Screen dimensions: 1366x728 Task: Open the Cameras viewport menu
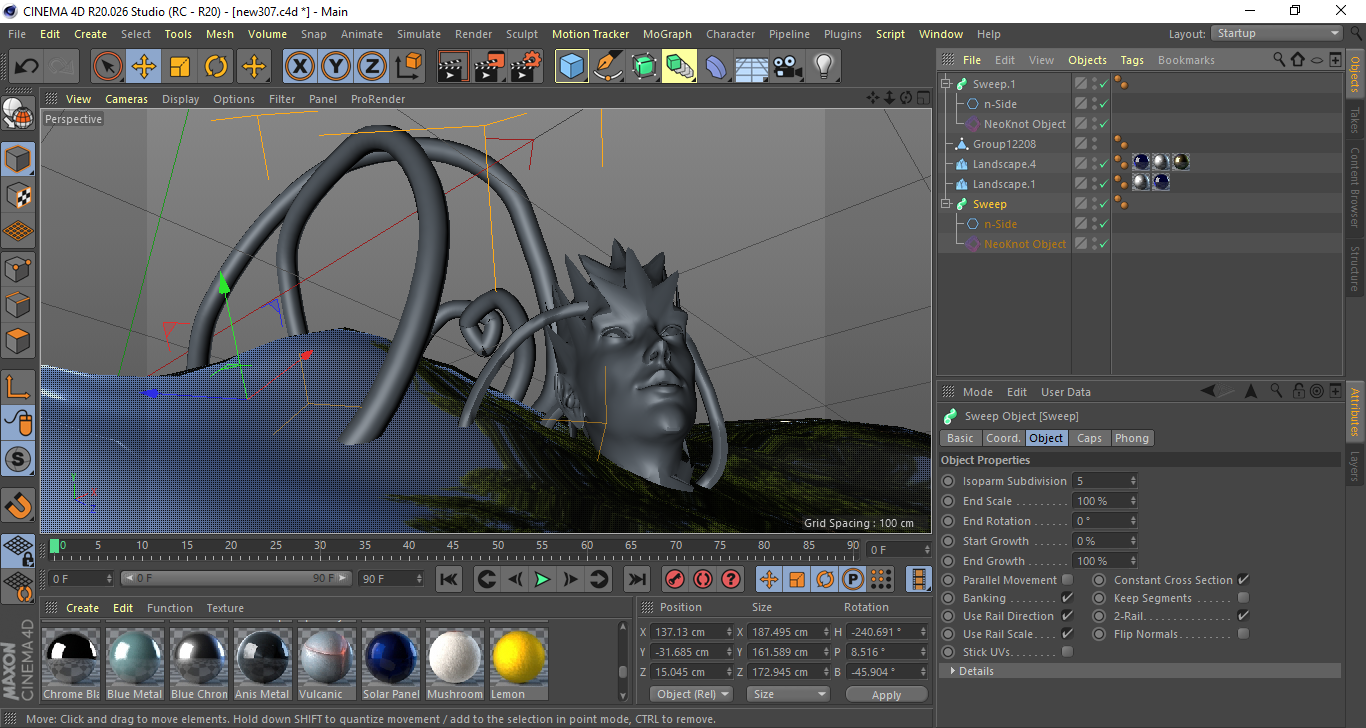126,99
